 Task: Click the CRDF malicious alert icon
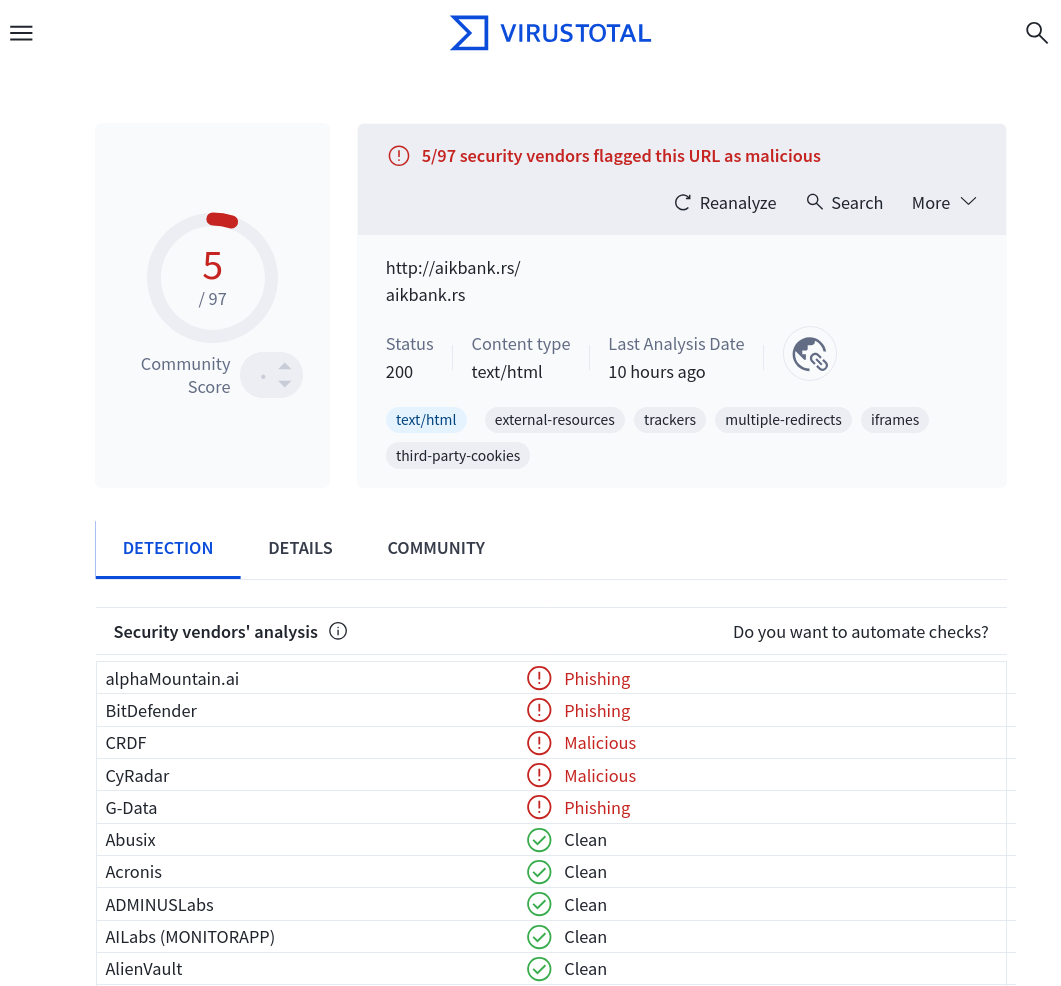point(539,743)
